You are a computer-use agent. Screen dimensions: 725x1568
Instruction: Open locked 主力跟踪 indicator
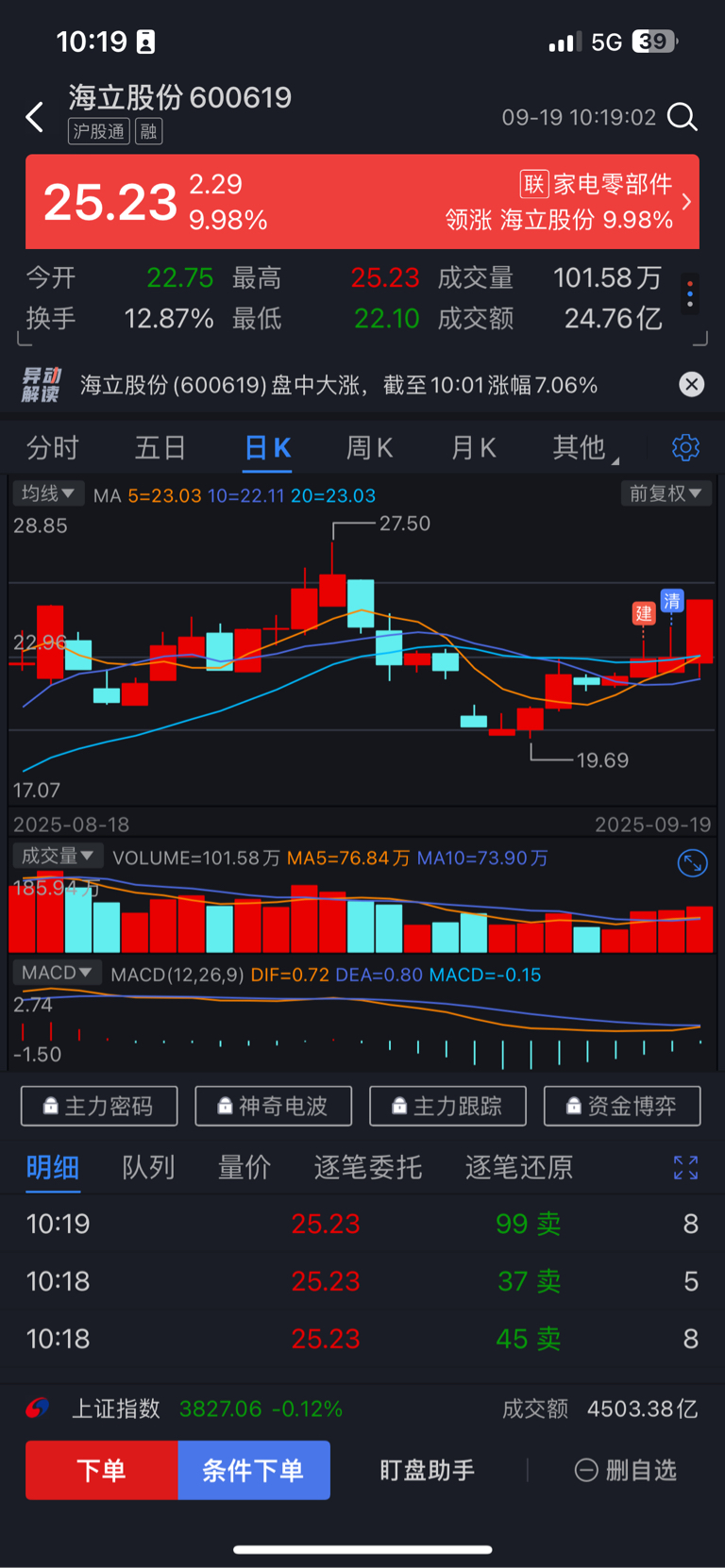point(447,1106)
